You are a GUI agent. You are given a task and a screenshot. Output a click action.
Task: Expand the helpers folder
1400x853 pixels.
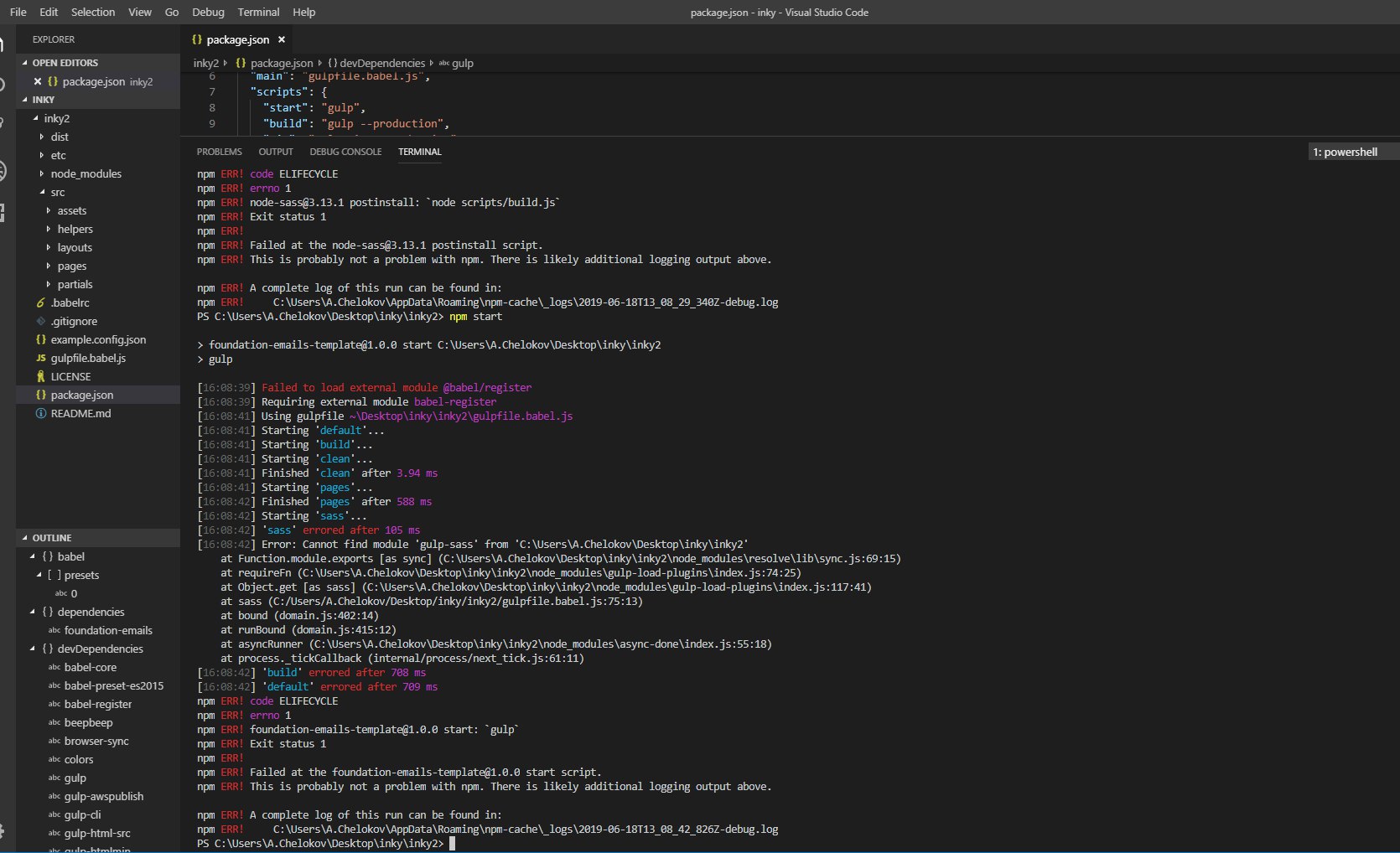(x=49, y=229)
